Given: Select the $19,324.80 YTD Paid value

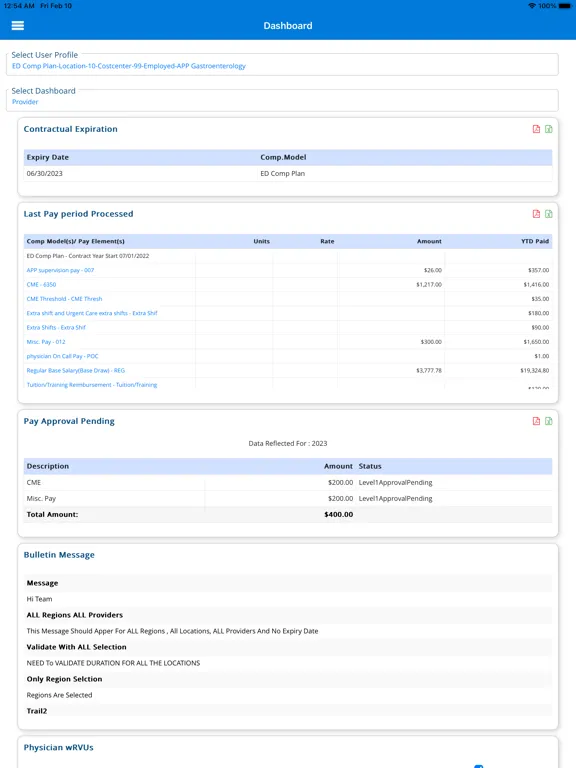Looking at the screenshot, I should tap(534, 370).
